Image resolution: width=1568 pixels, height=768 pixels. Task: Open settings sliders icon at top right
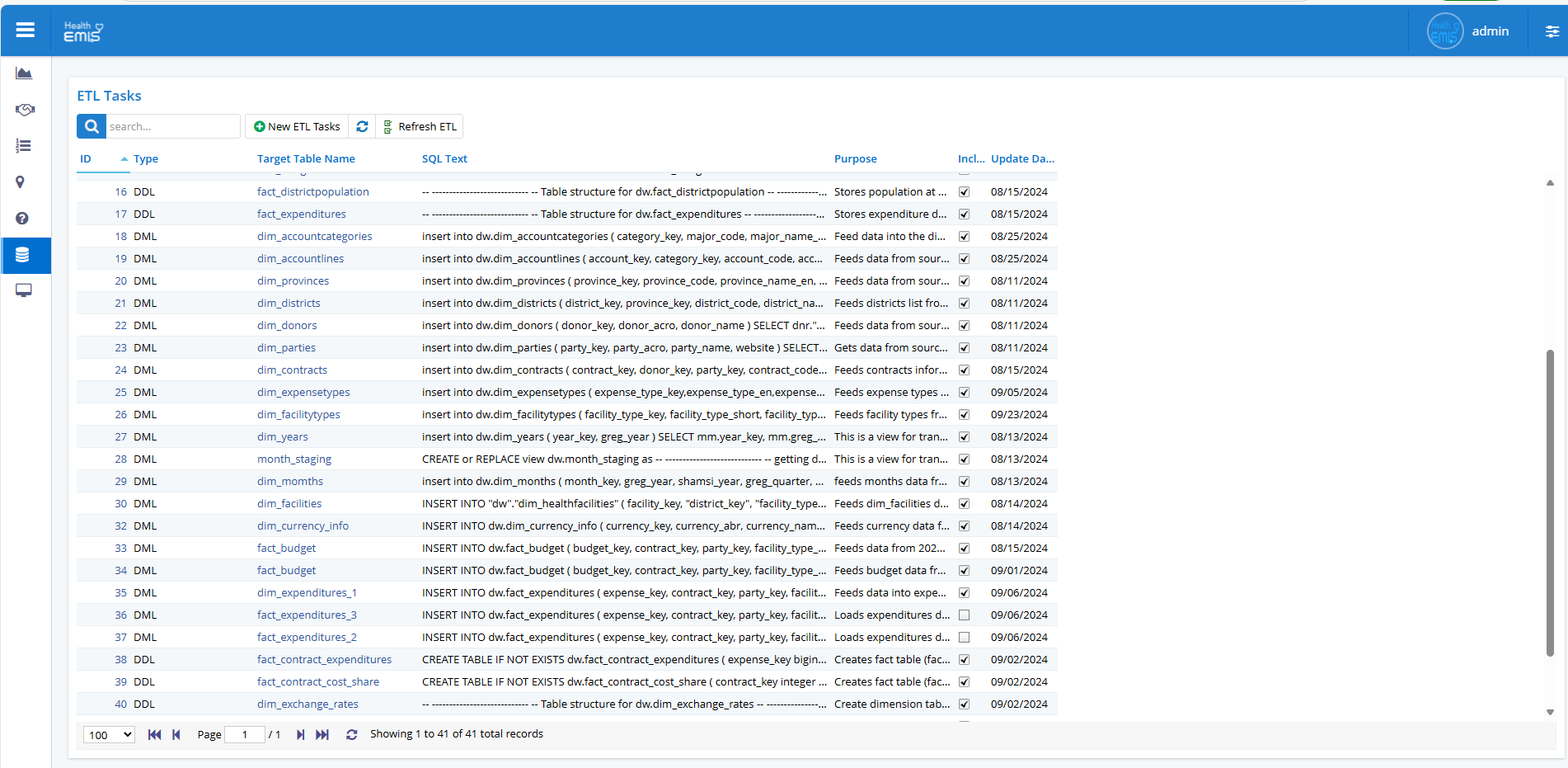[1552, 31]
